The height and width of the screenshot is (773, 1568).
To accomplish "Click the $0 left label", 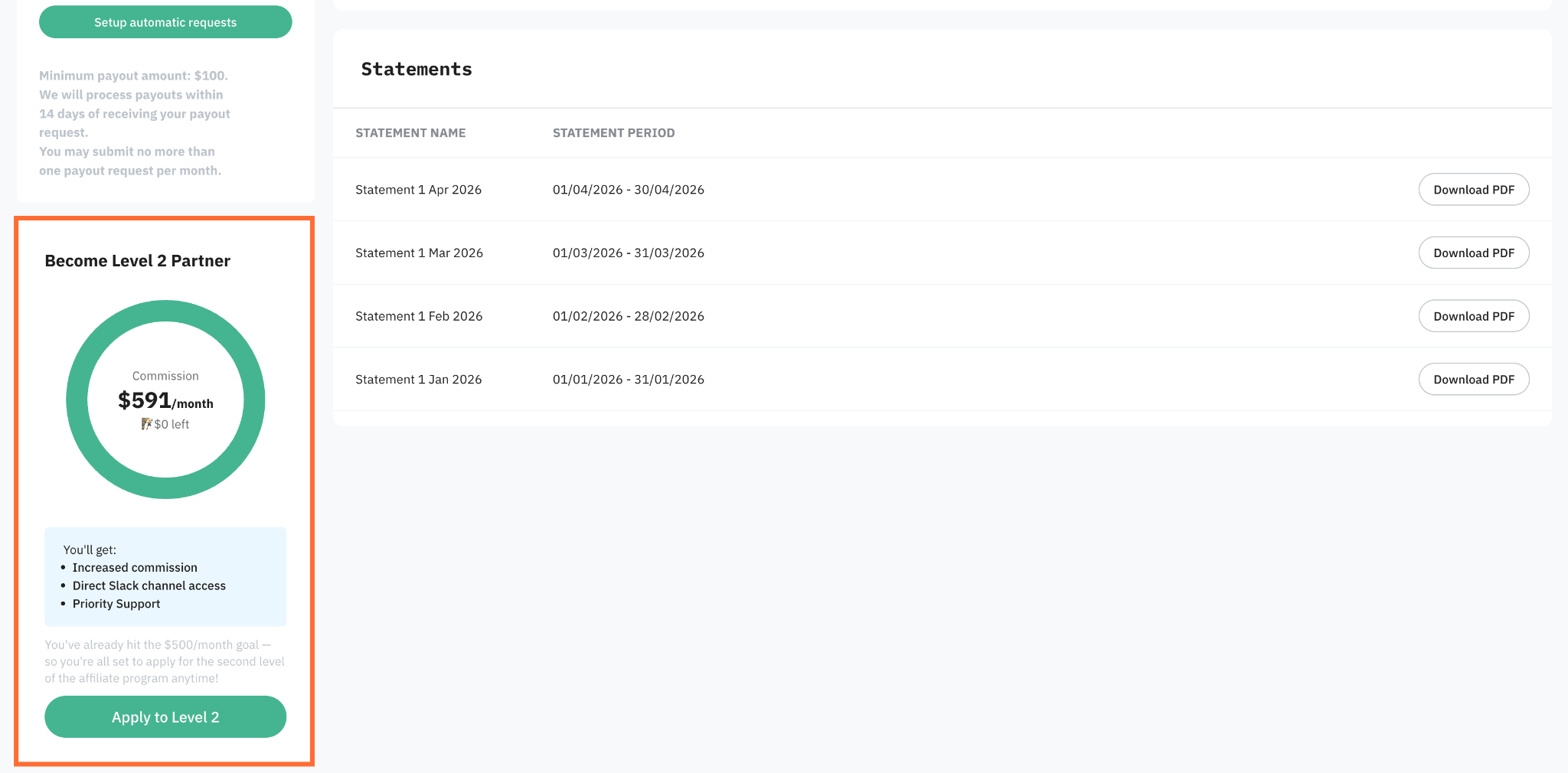I will (171, 424).
